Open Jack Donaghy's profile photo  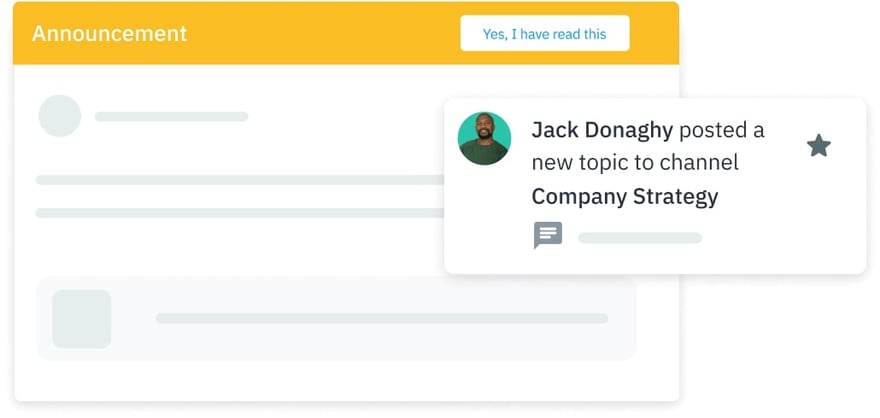[484, 138]
